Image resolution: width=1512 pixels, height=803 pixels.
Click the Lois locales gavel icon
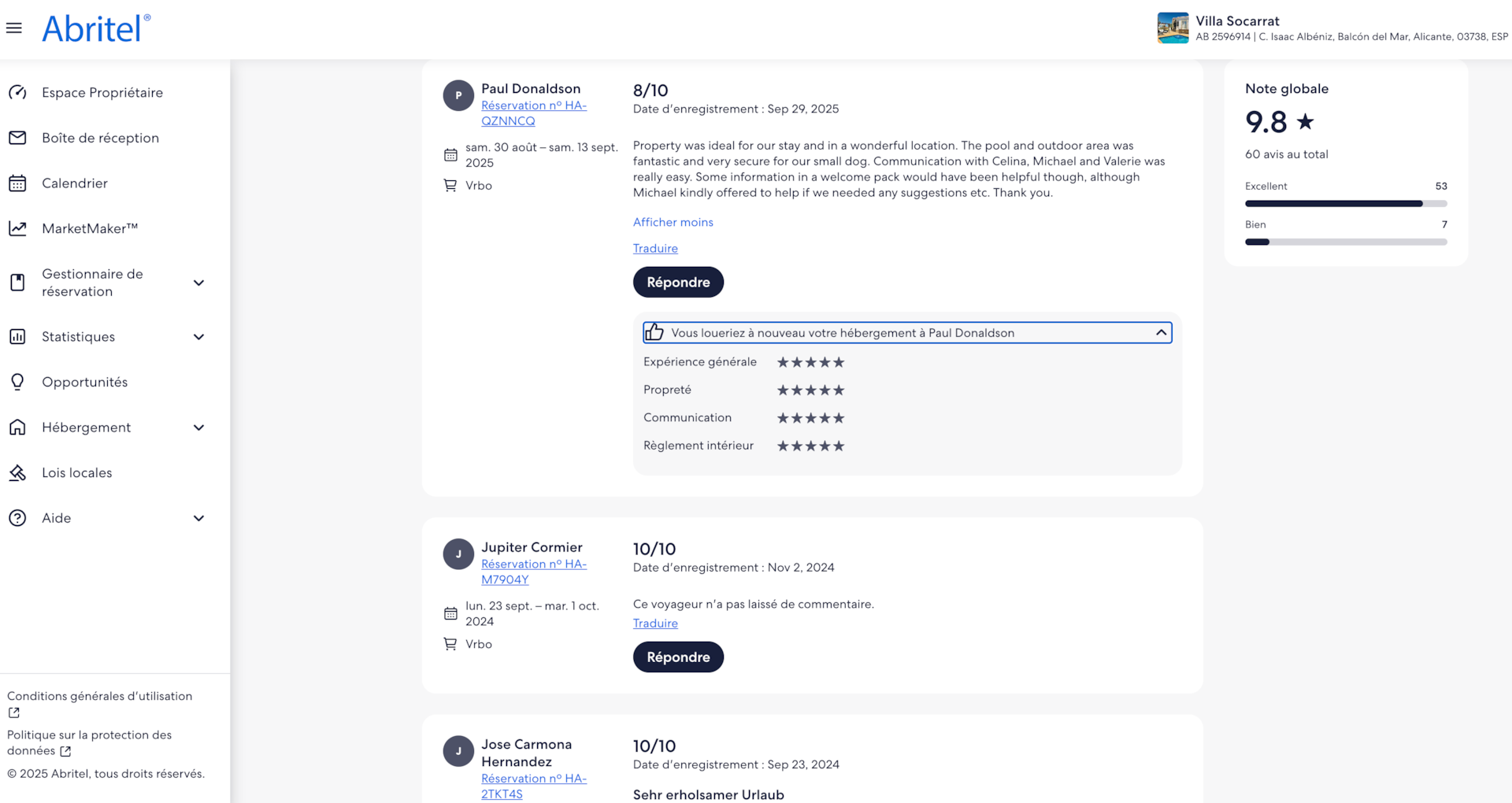tap(17, 473)
